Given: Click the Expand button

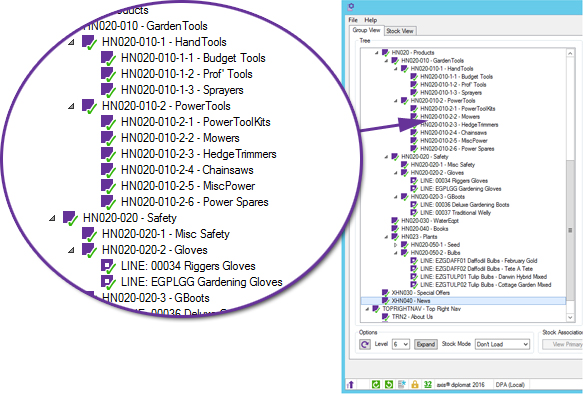Looking at the screenshot, I should tap(426, 345).
